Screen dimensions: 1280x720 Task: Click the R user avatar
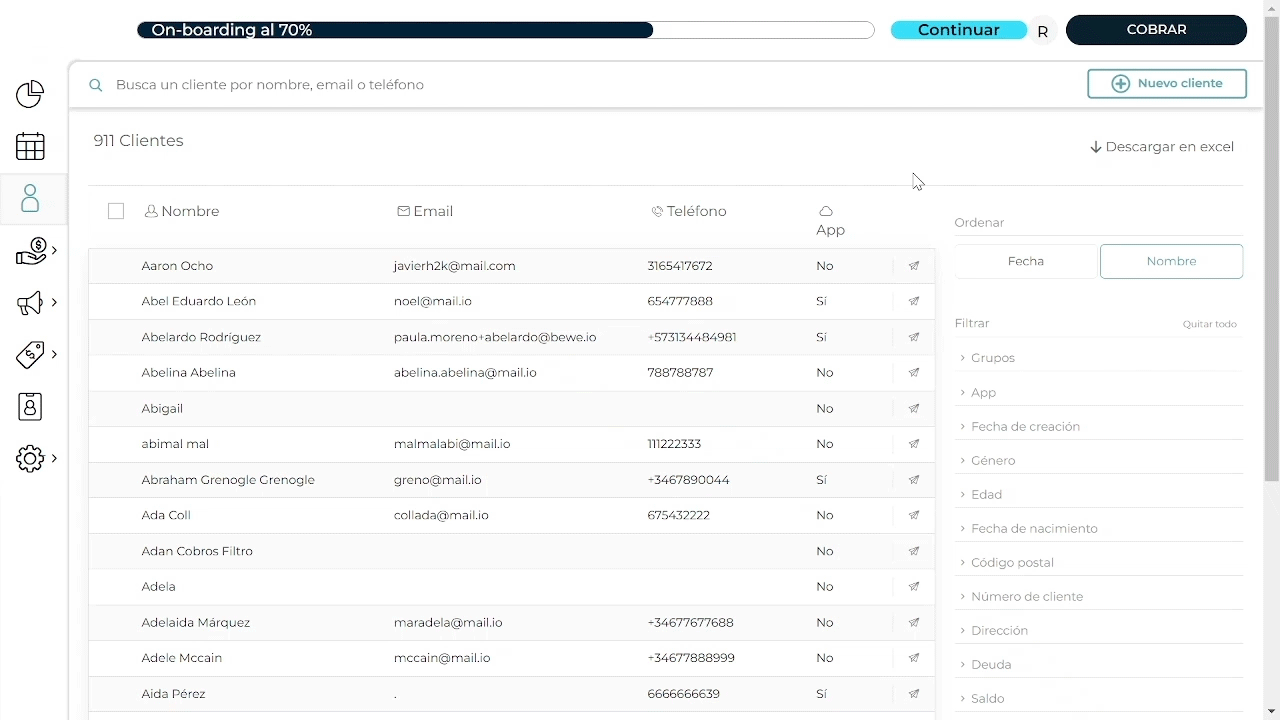tap(1042, 32)
